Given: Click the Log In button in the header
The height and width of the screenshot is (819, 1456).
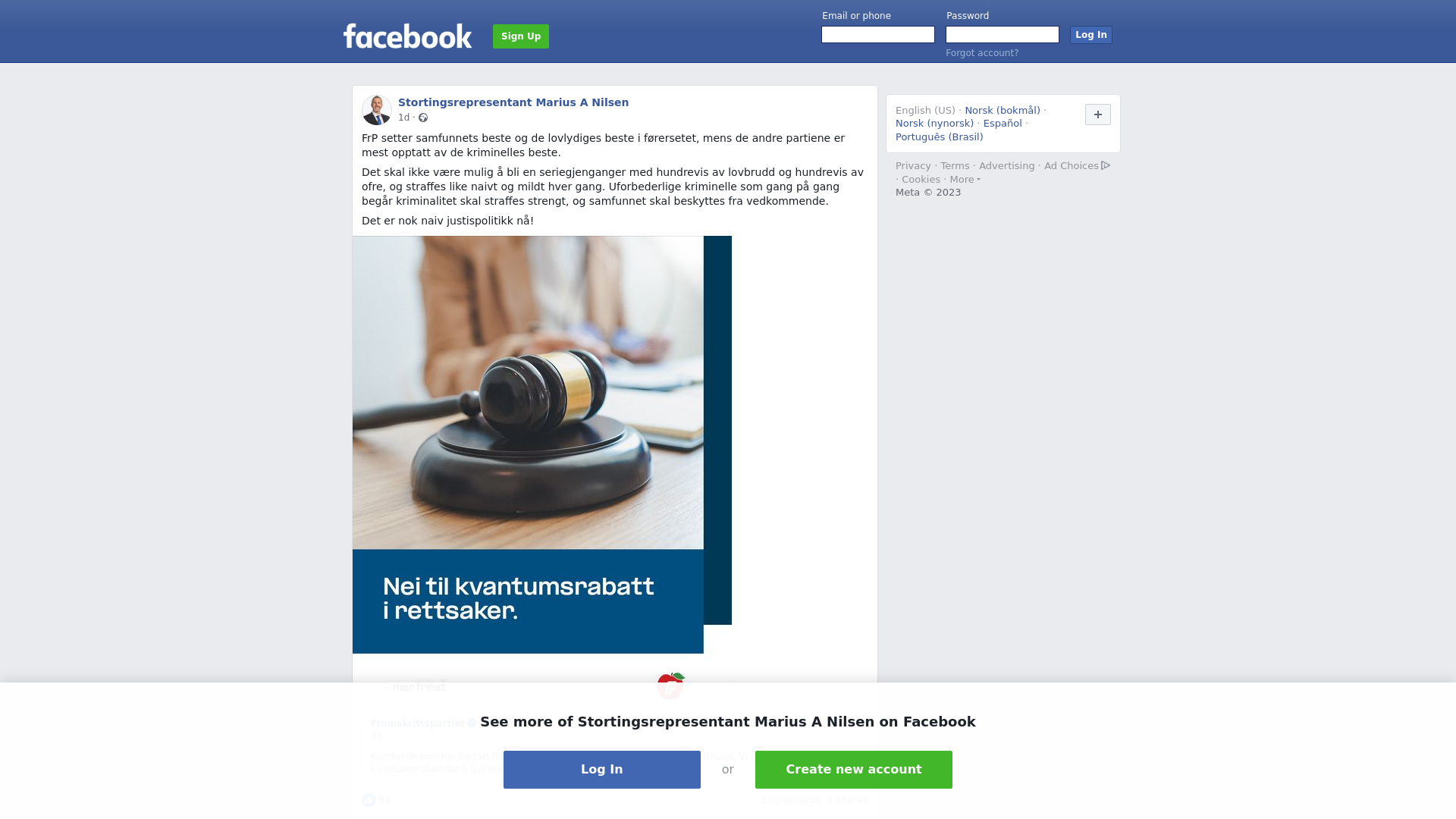Looking at the screenshot, I should [1090, 35].
